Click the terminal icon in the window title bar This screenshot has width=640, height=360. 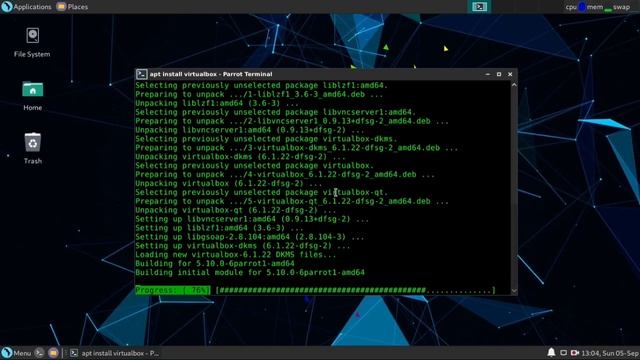point(141,74)
